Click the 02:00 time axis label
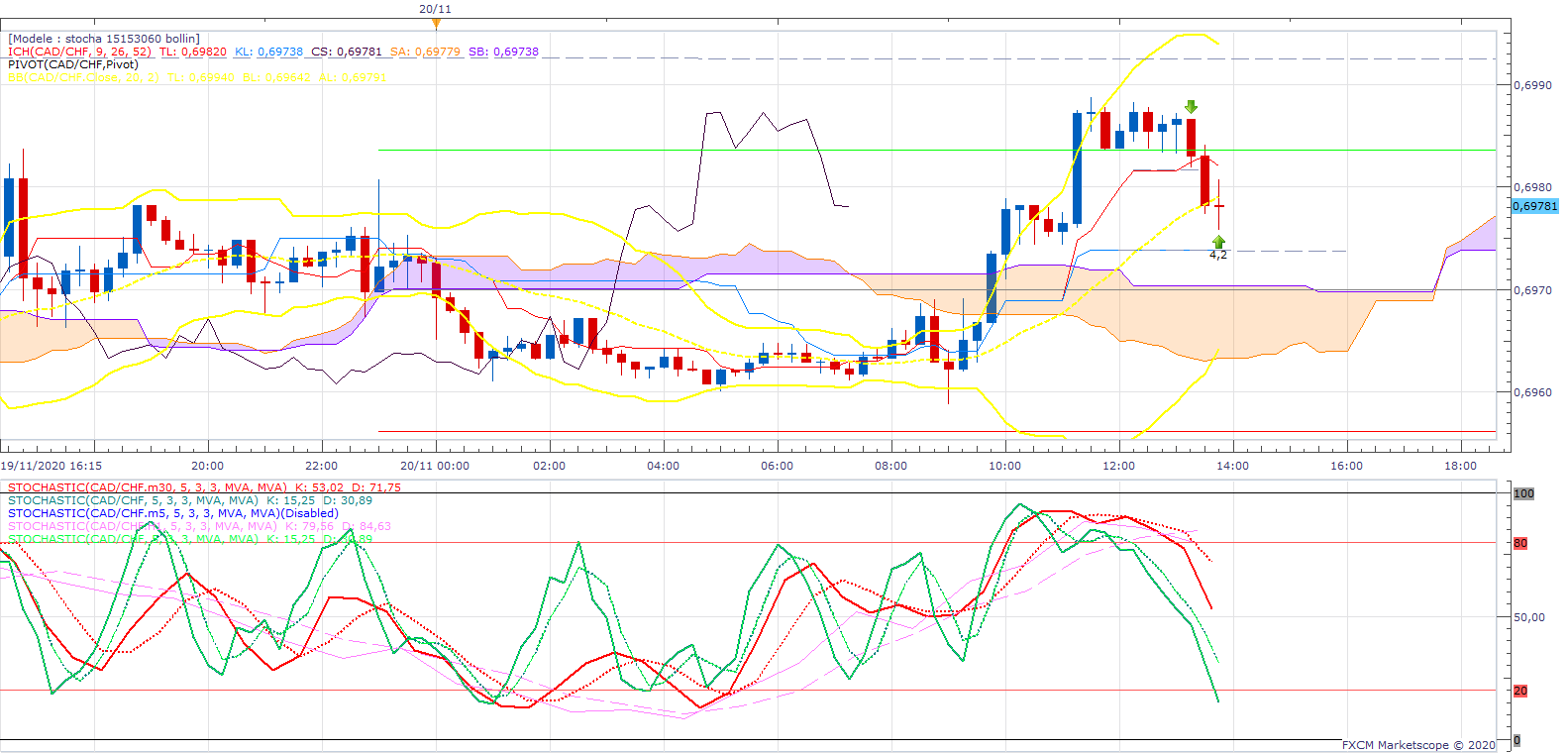Screen dimensions: 1568x753 point(549,466)
